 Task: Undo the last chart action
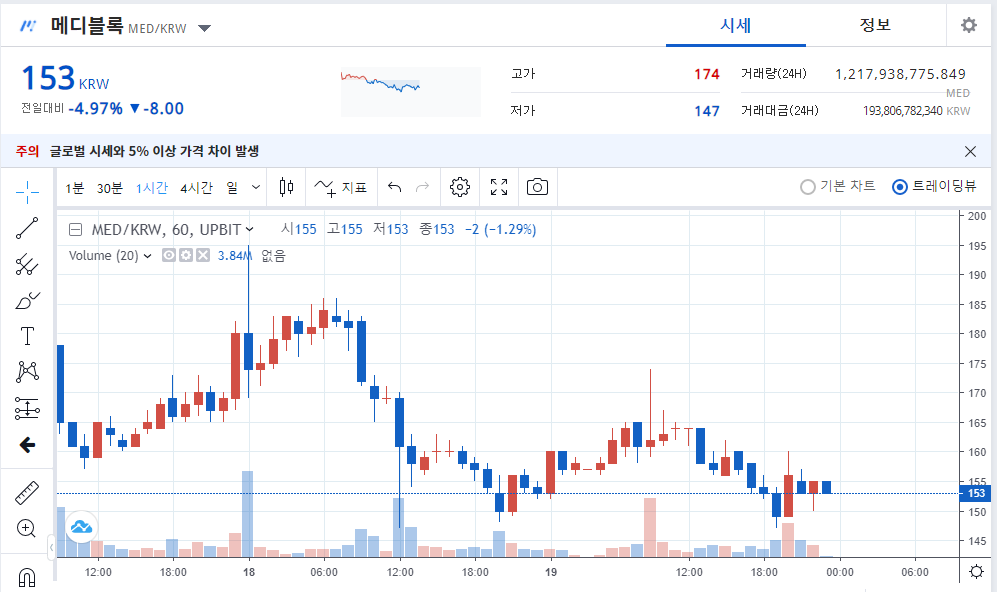395,187
